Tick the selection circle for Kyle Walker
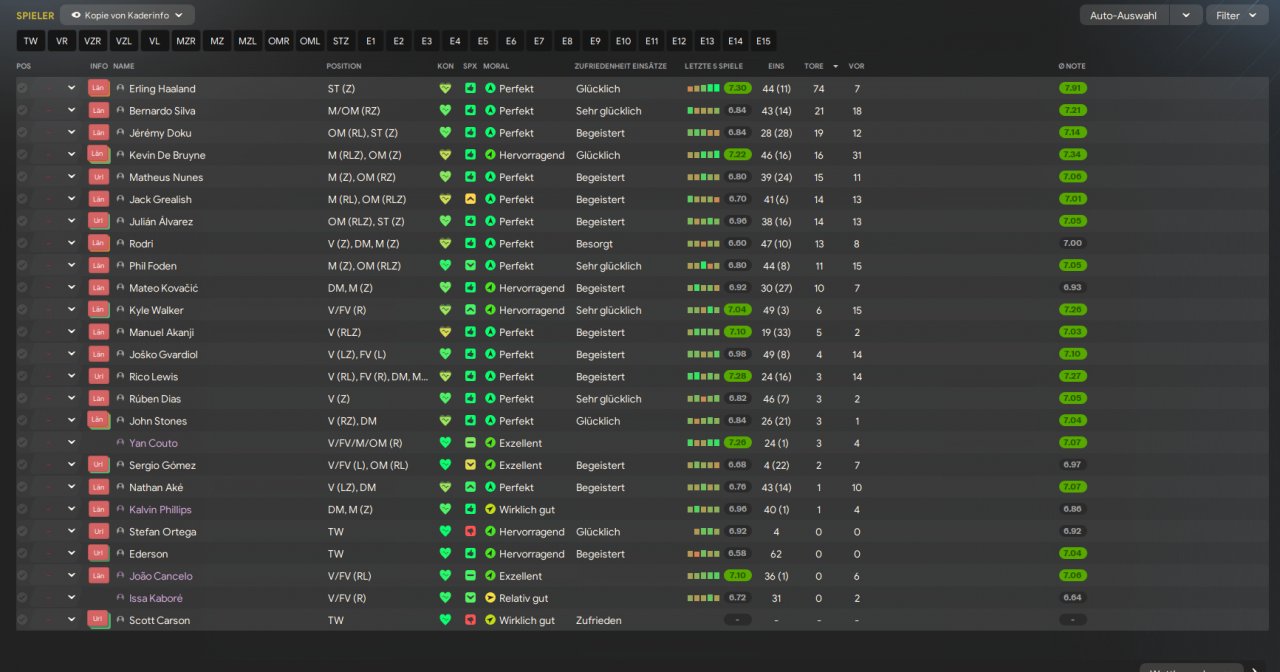1280x672 pixels. click(x=22, y=310)
